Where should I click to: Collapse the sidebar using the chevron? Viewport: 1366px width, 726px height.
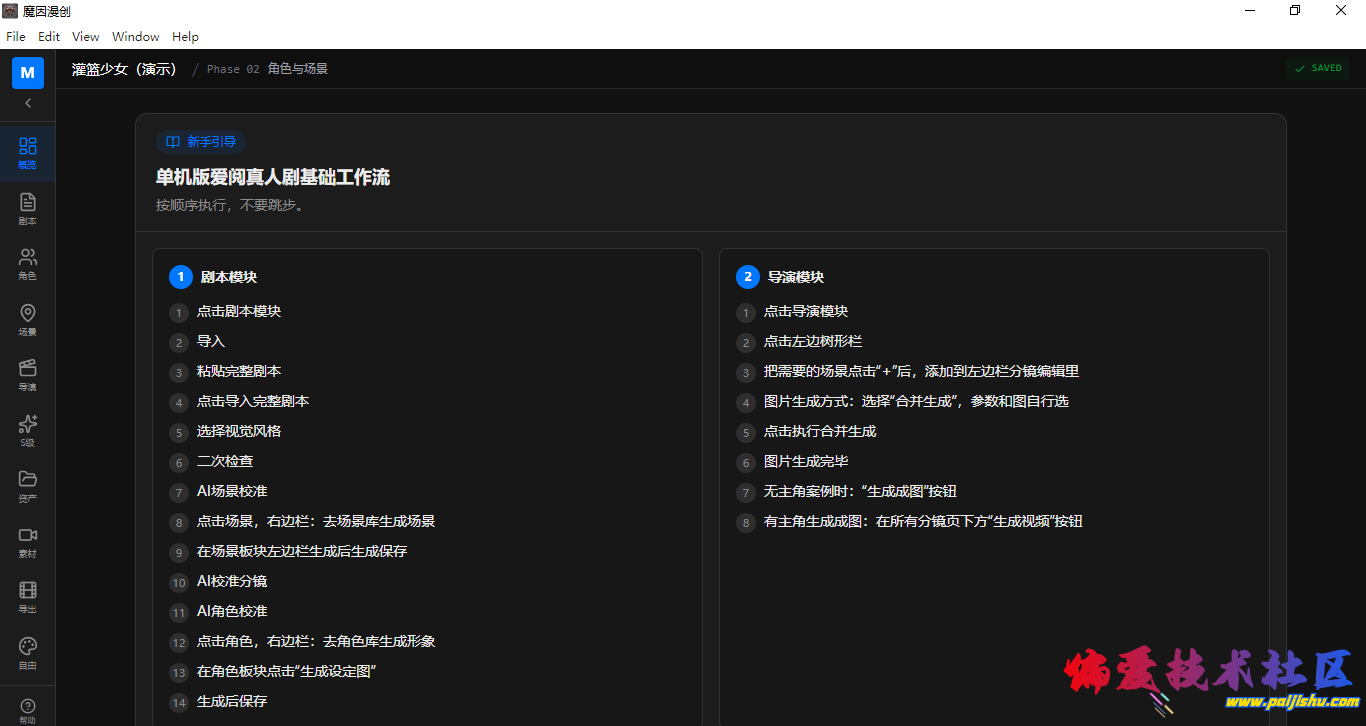point(27,103)
